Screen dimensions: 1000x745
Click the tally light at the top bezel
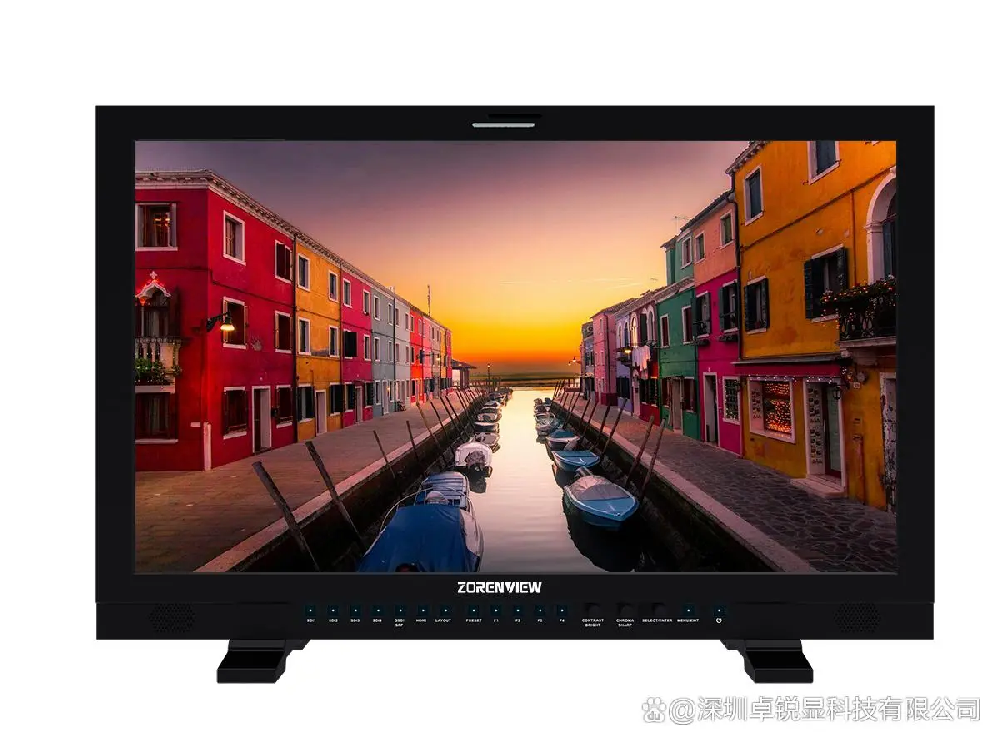504,126
